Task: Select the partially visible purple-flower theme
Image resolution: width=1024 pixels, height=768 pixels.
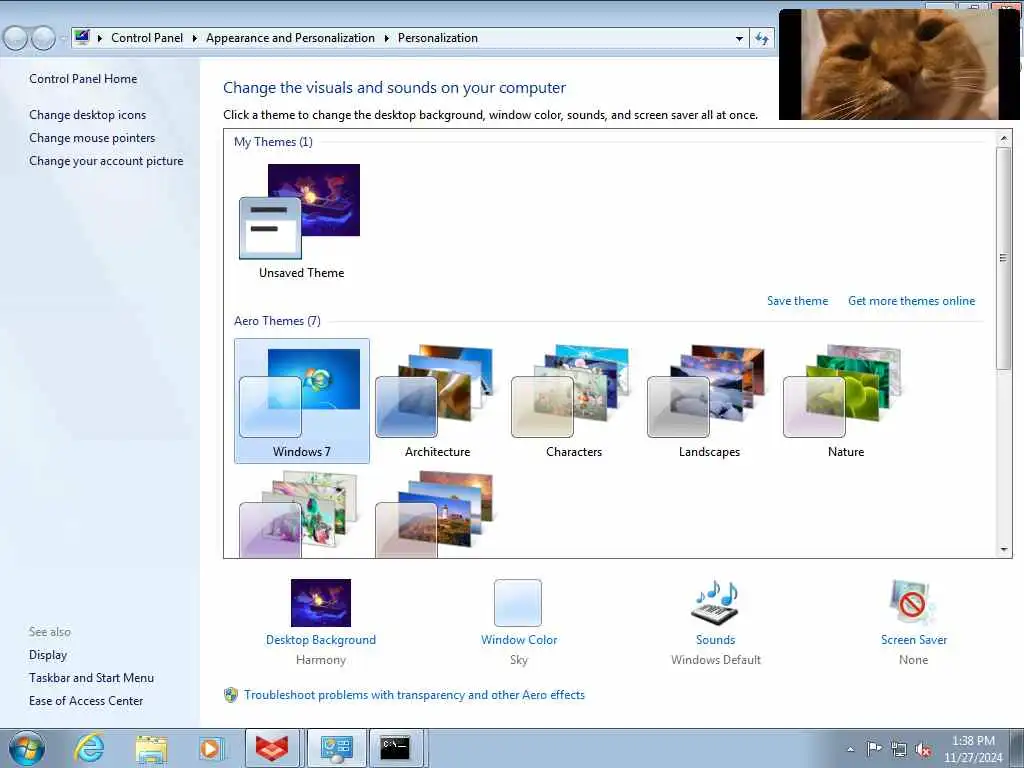Action: [299, 515]
